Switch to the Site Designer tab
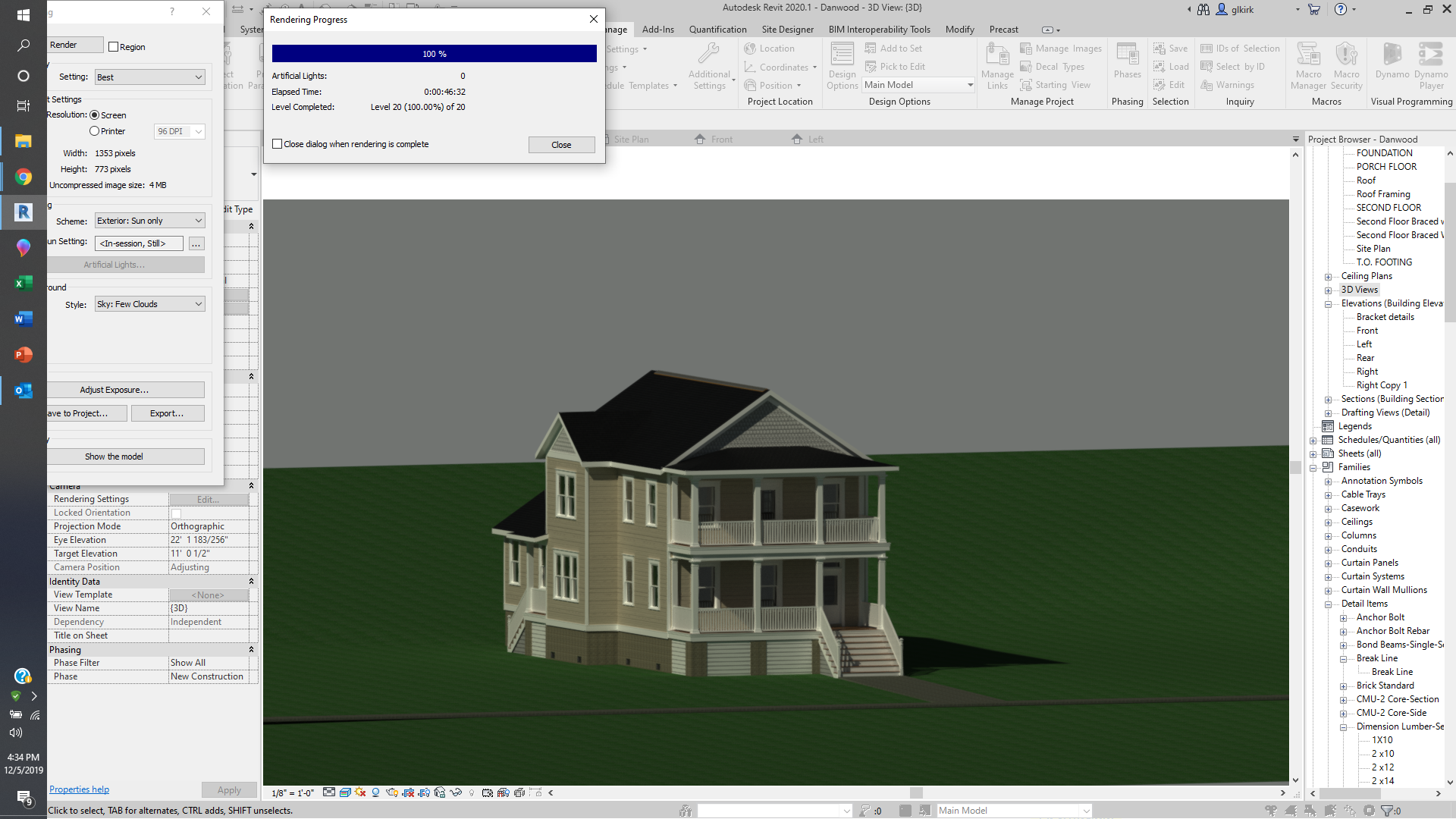The image size is (1456, 819). 787,30
